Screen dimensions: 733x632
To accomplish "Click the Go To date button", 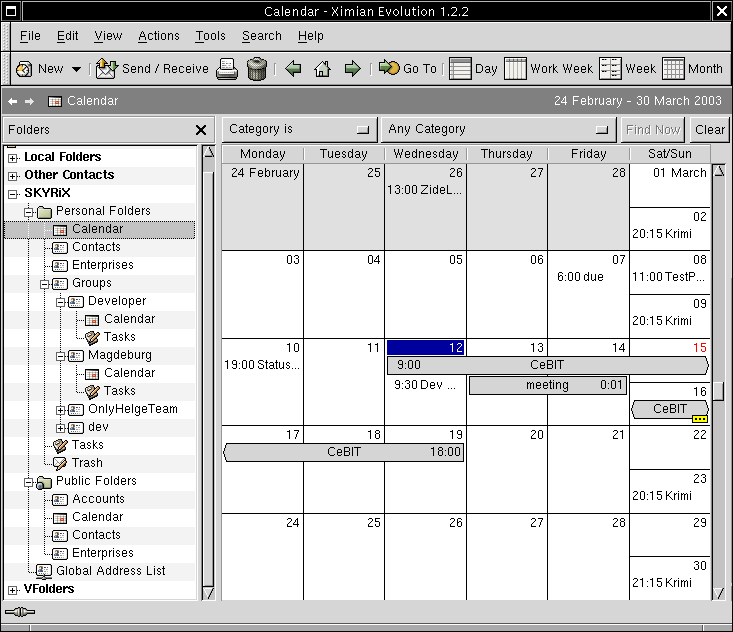I will click(x=408, y=69).
